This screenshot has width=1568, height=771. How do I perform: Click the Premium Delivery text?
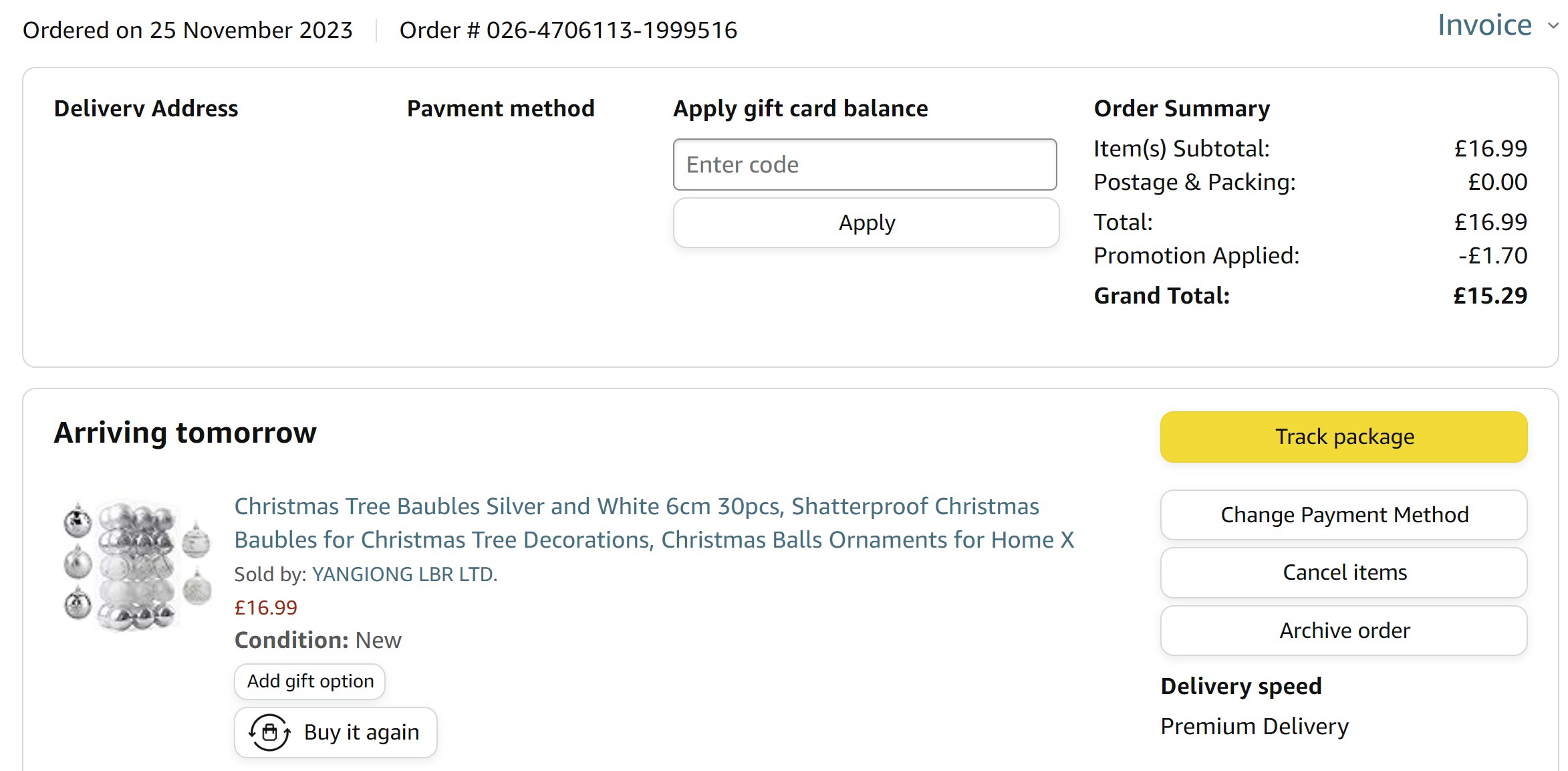1254,726
